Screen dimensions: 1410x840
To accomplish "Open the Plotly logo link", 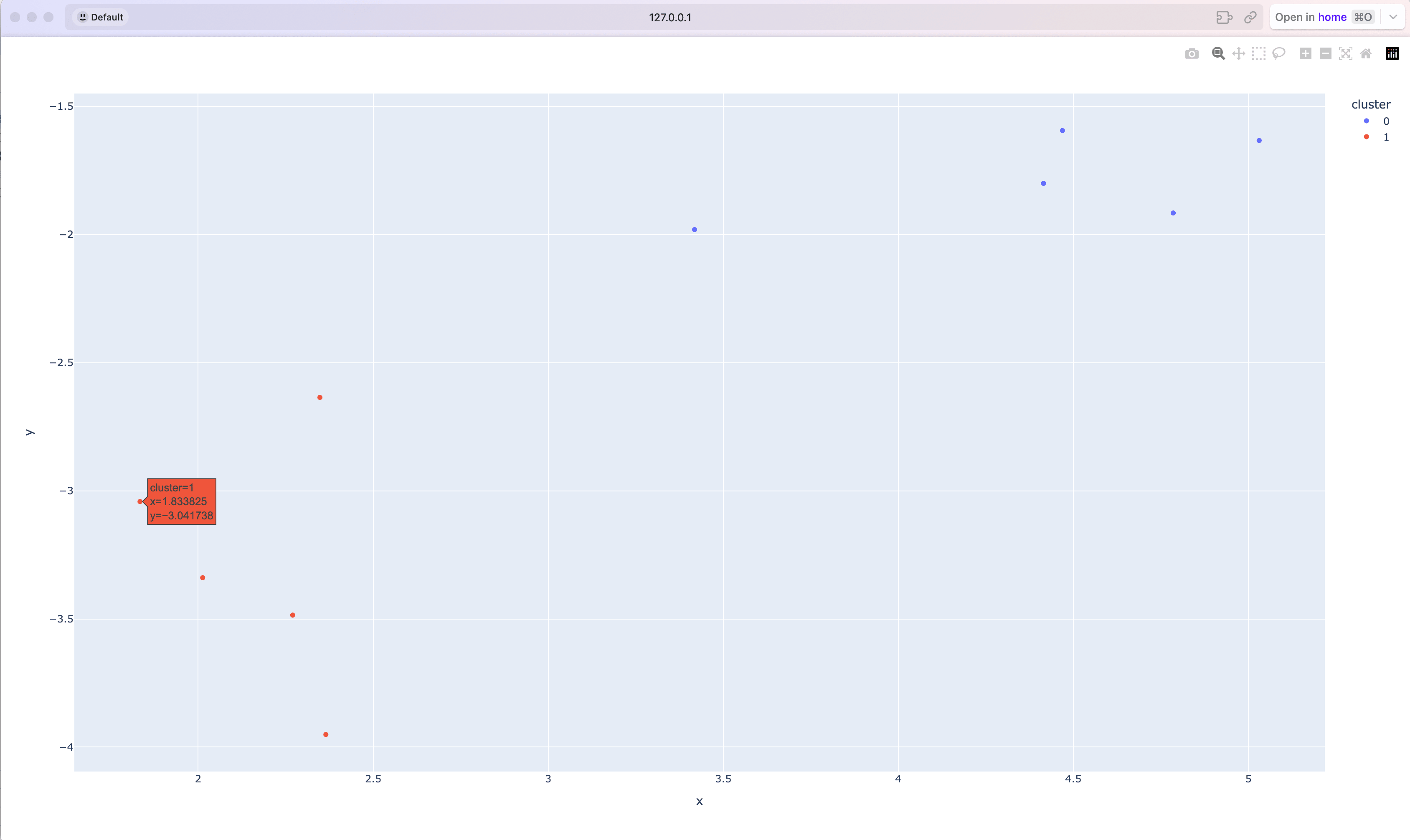I will (1392, 54).
